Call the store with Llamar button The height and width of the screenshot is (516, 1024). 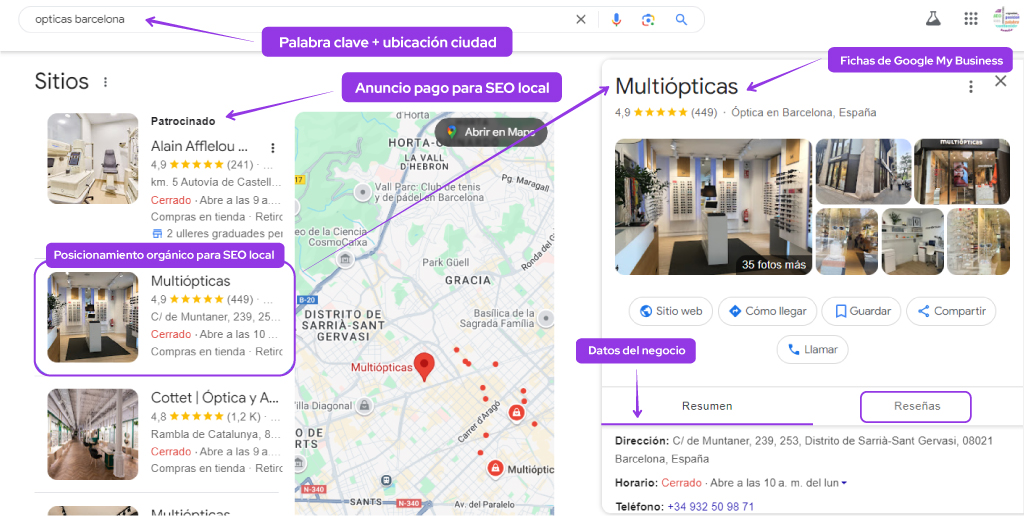[x=812, y=349]
